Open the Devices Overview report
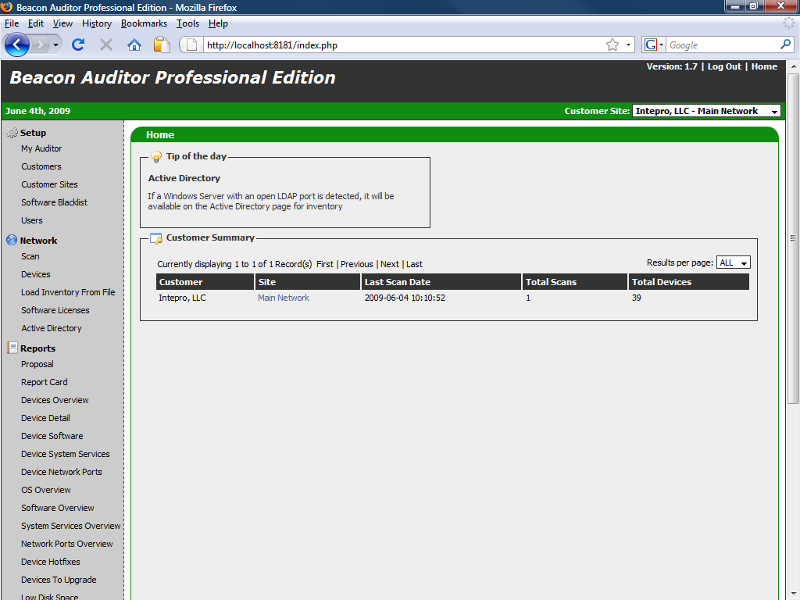800x600 pixels. click(x=55, y=400)
